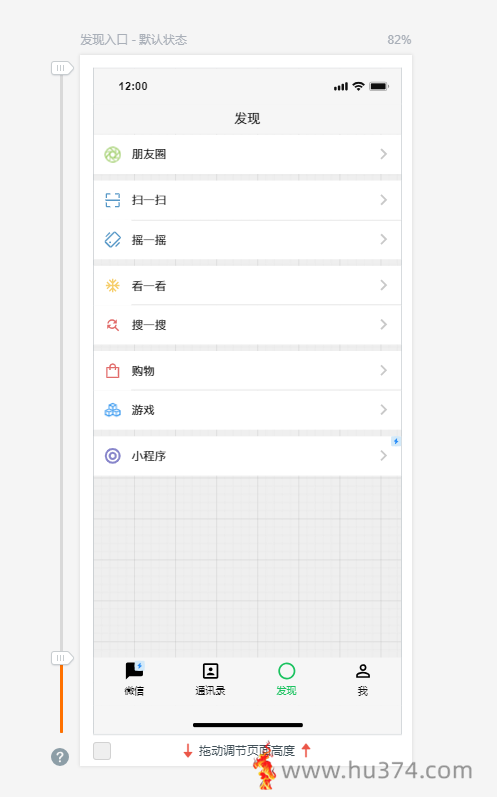Switch to the 通讯录 contacts tab
Viewport: 497px width, 797px height.
point(210,679)
